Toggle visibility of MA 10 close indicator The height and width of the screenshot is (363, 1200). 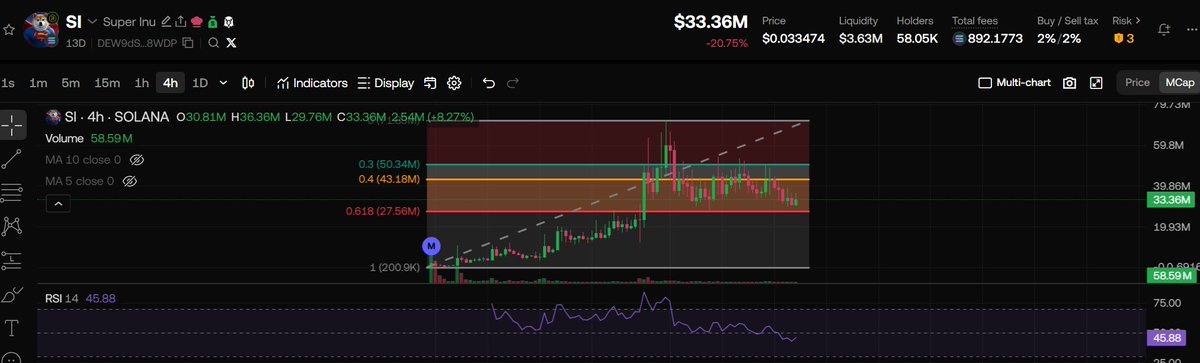pos(138,160)
